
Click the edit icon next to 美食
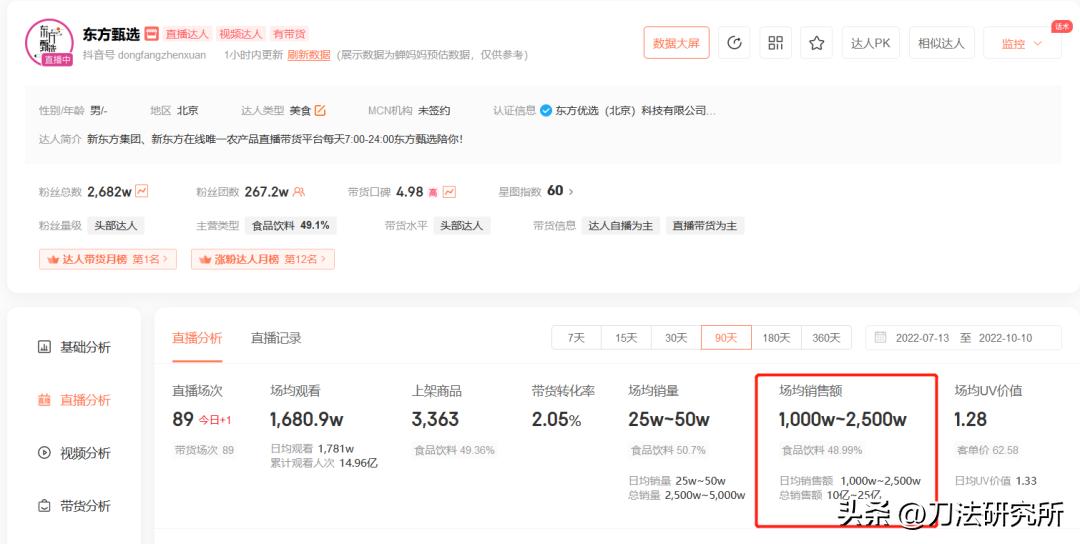320,110
